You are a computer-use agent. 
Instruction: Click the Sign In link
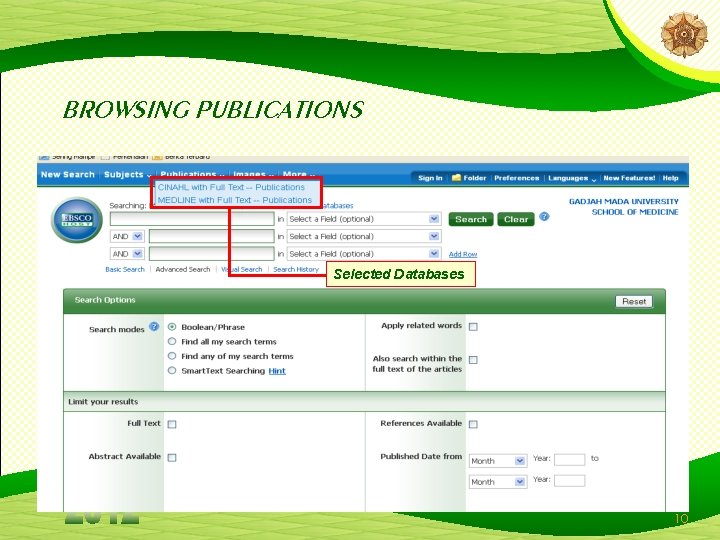(x=430, y=178)
